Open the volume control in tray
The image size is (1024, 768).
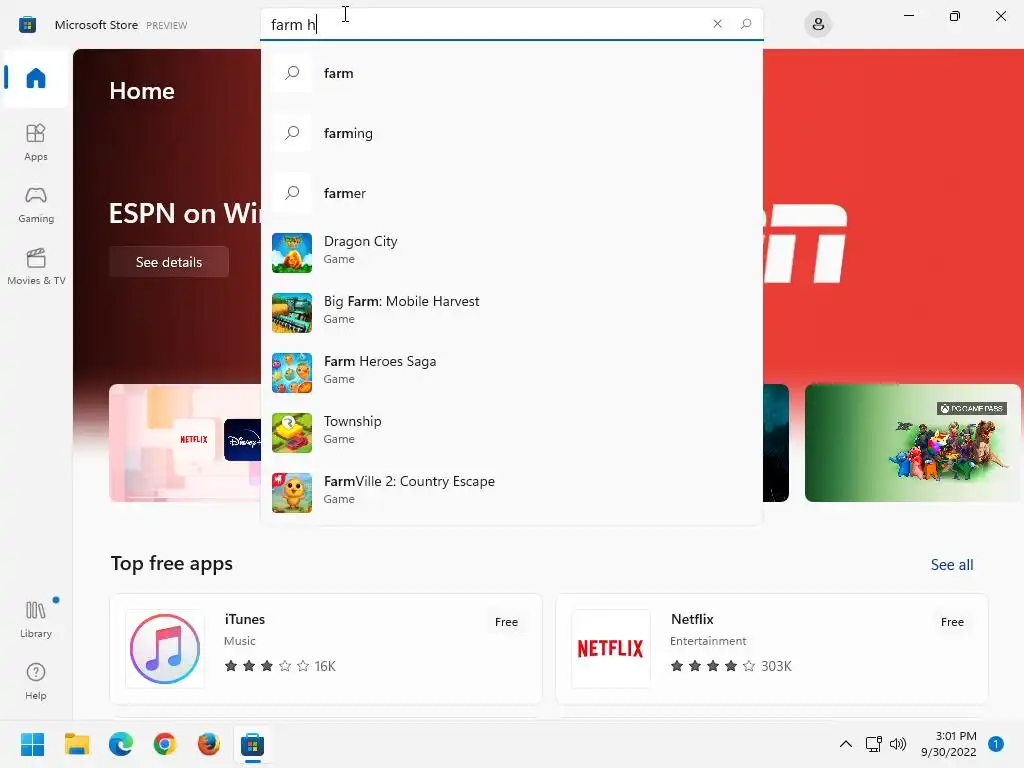tap(899, 744)
